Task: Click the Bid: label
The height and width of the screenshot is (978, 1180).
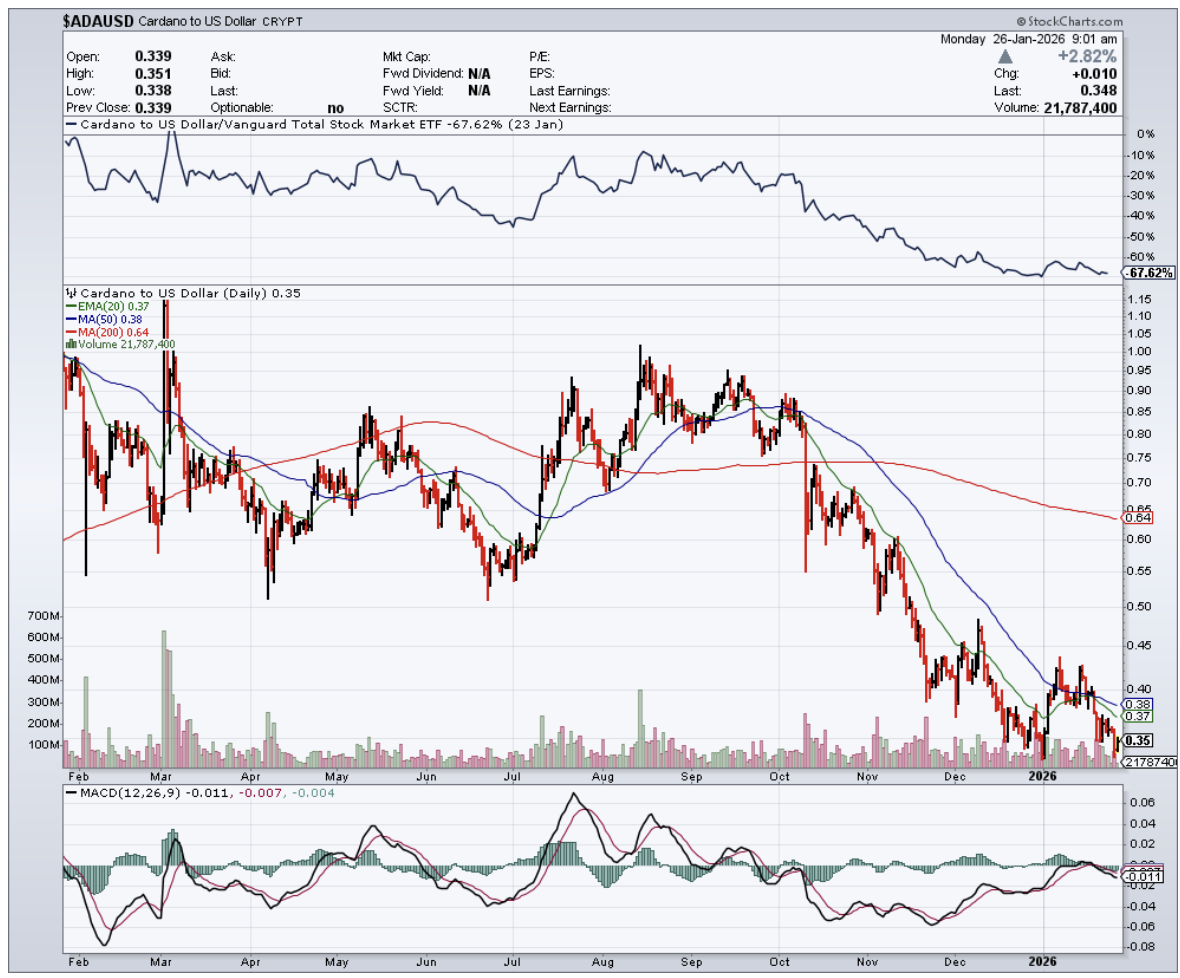Action: point(220,74)
